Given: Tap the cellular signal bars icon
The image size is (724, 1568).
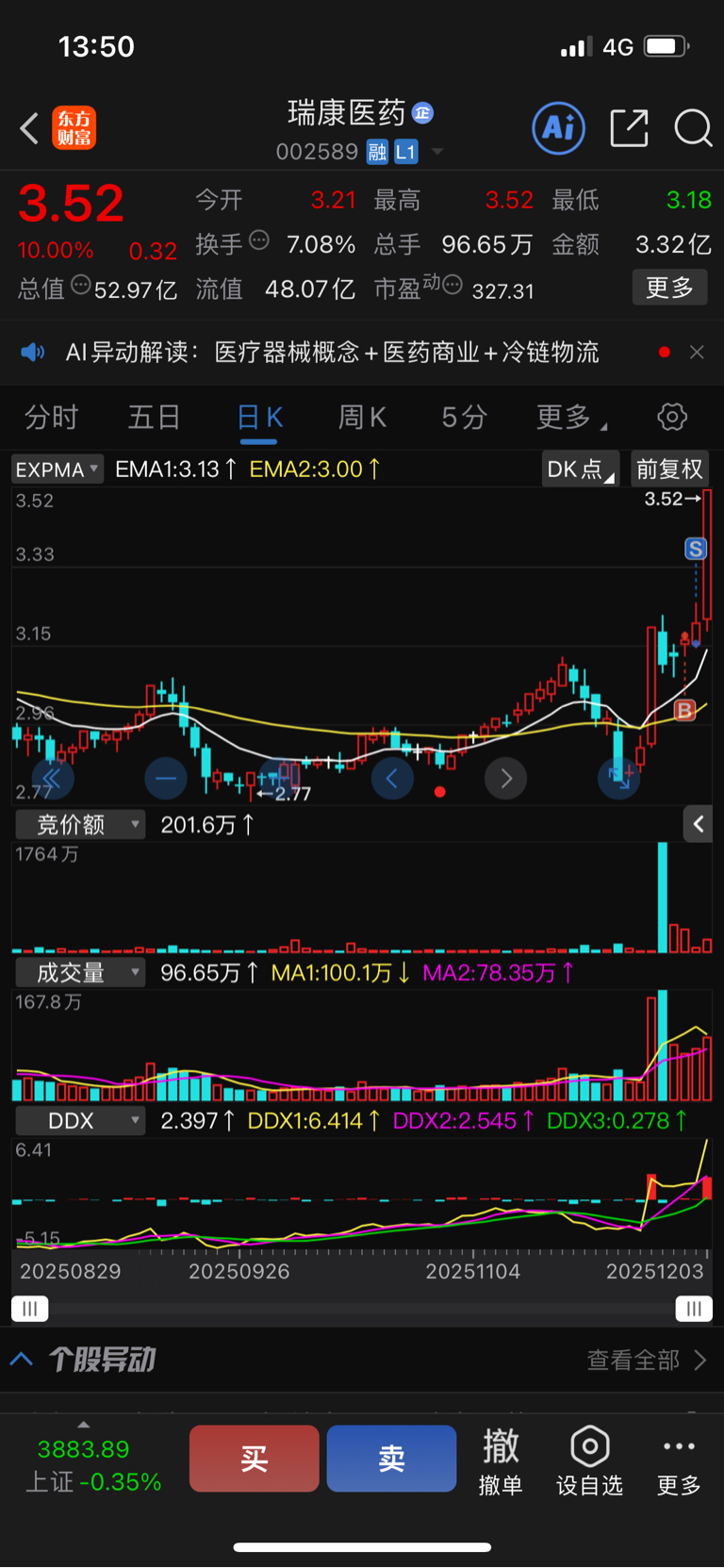Looking at the screenshot, I should [x=577, y=46].
